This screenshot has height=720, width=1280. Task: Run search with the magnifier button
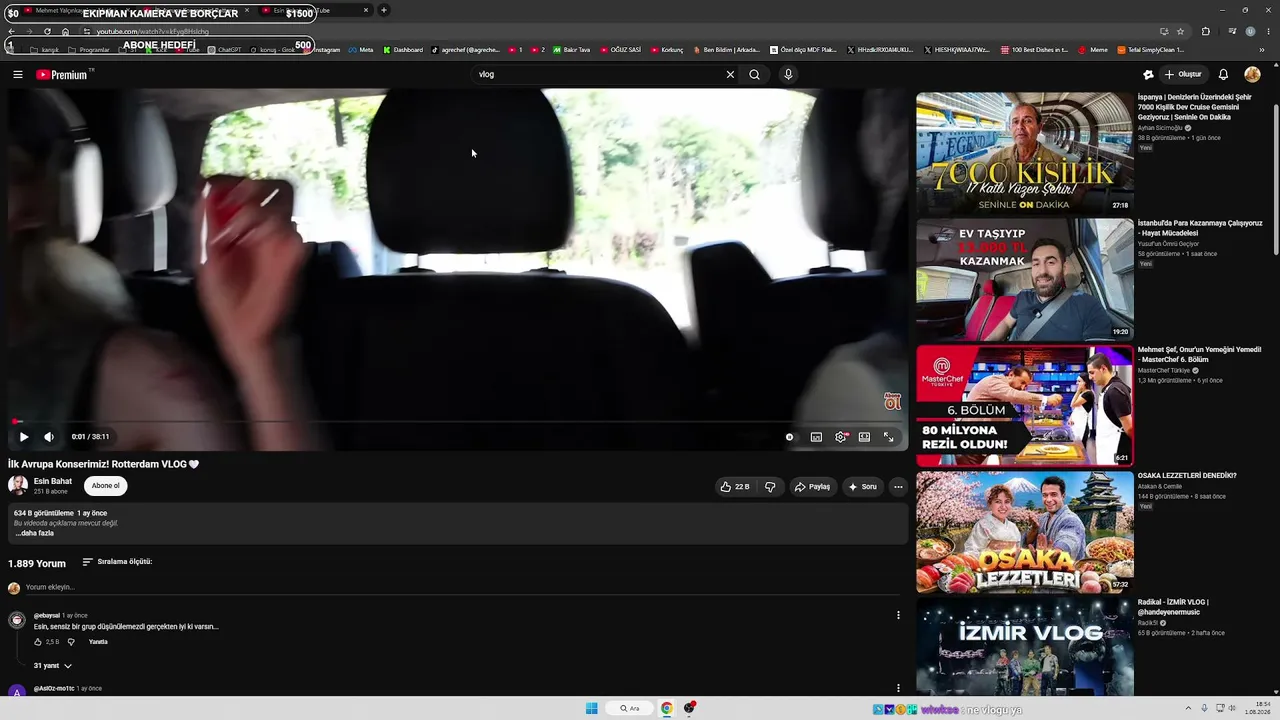(755, 74)
